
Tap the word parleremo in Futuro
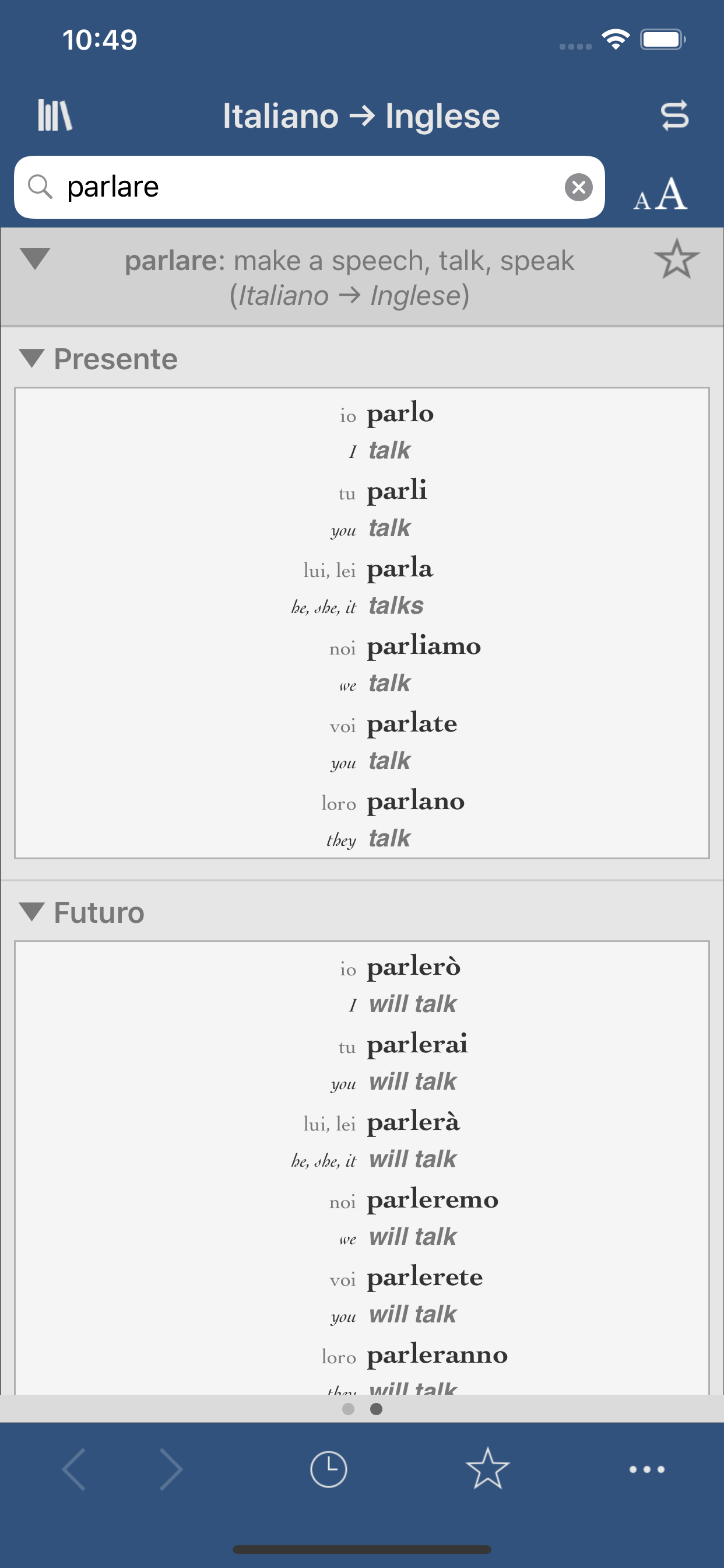(x=432, y=1200)
